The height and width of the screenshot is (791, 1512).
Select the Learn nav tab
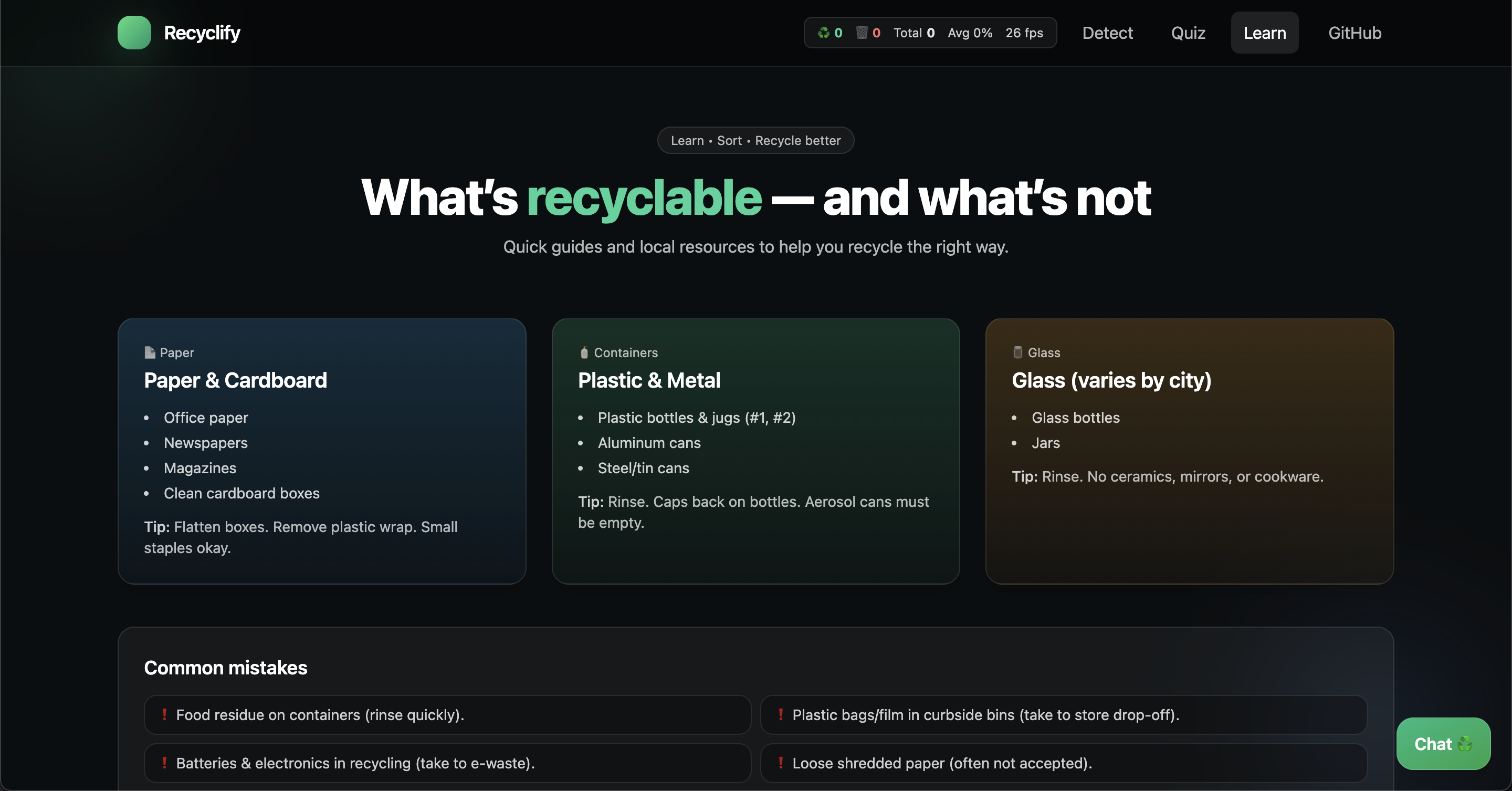[x=1264, y=33]
